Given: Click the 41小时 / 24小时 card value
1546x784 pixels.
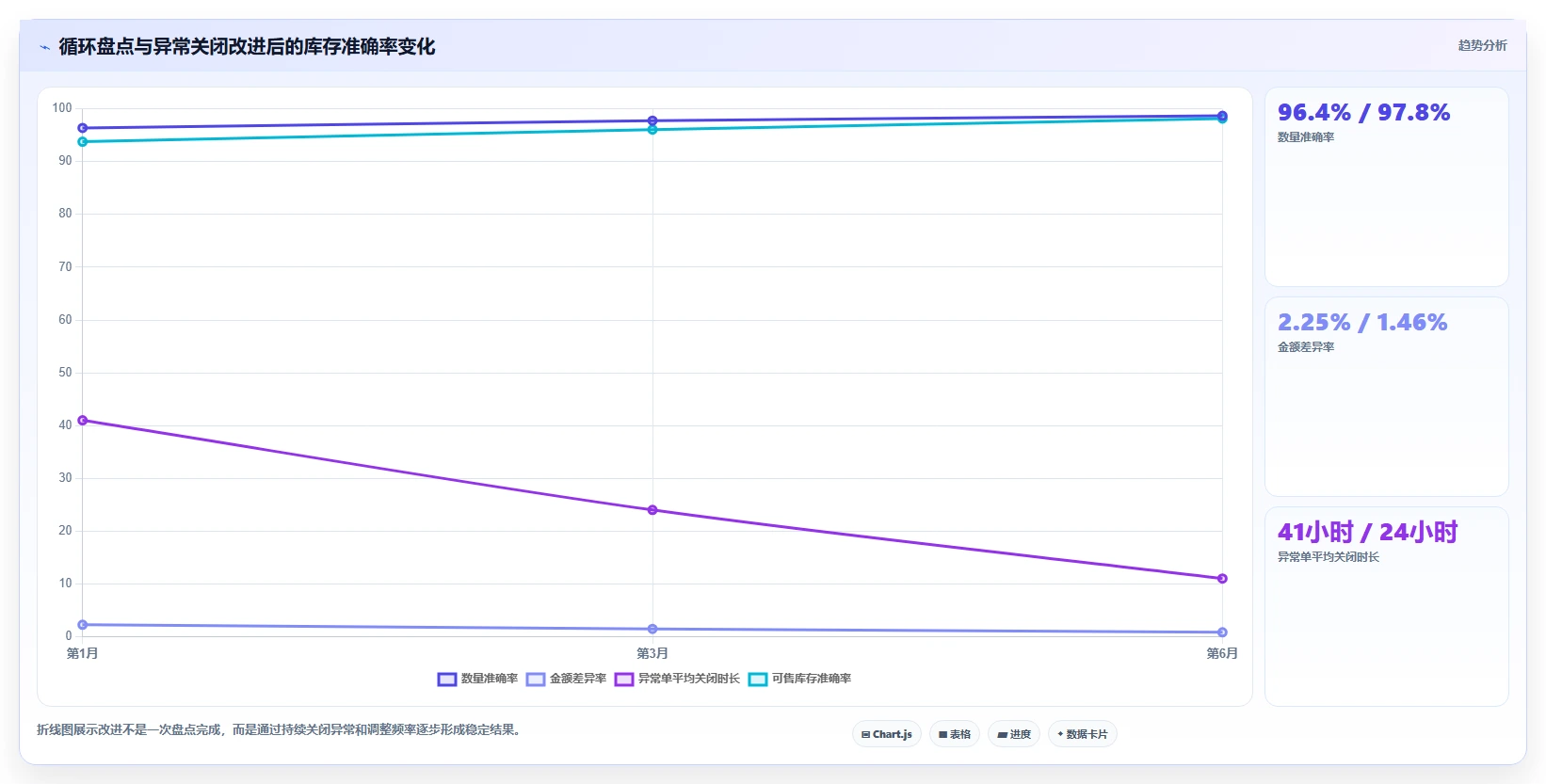Looking at the screenshot, I should click(1367, 533).
